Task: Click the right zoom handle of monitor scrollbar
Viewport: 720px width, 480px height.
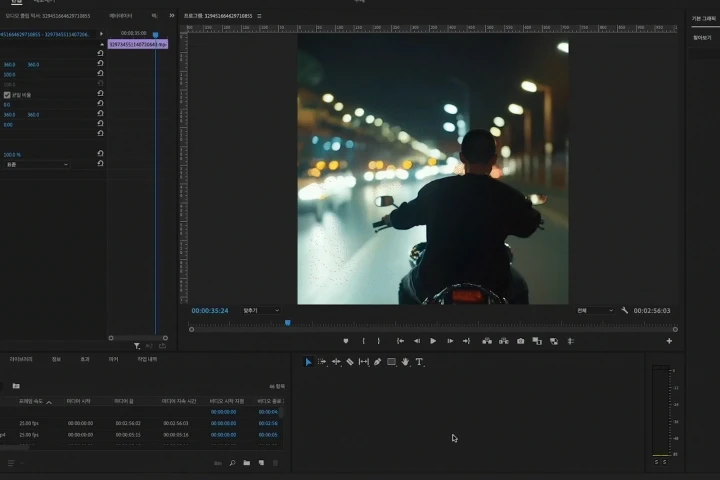Action: tap(675, 329)
